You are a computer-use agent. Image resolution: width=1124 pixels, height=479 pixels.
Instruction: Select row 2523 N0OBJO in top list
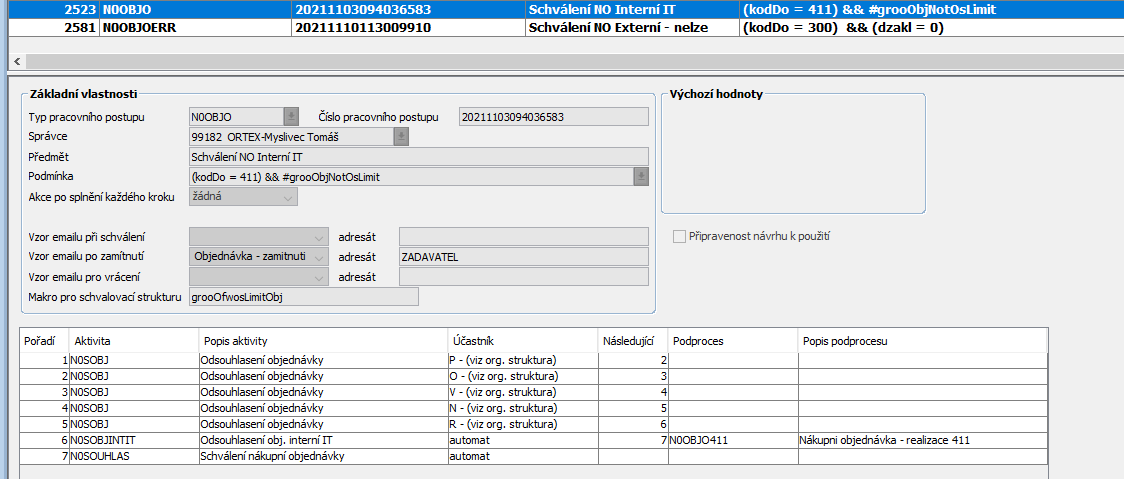(x=400, y=8)
